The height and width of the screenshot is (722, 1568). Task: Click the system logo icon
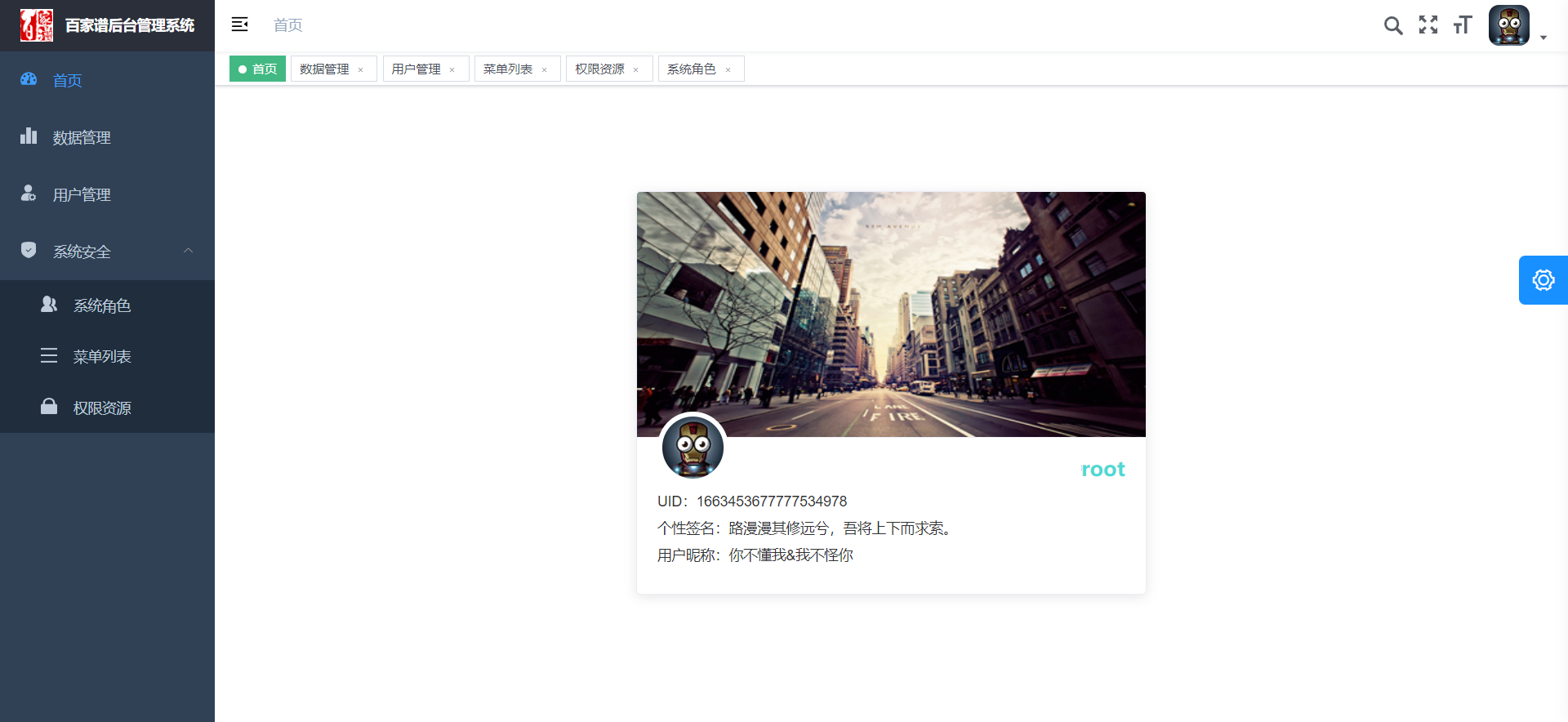(x=37, y=25)
